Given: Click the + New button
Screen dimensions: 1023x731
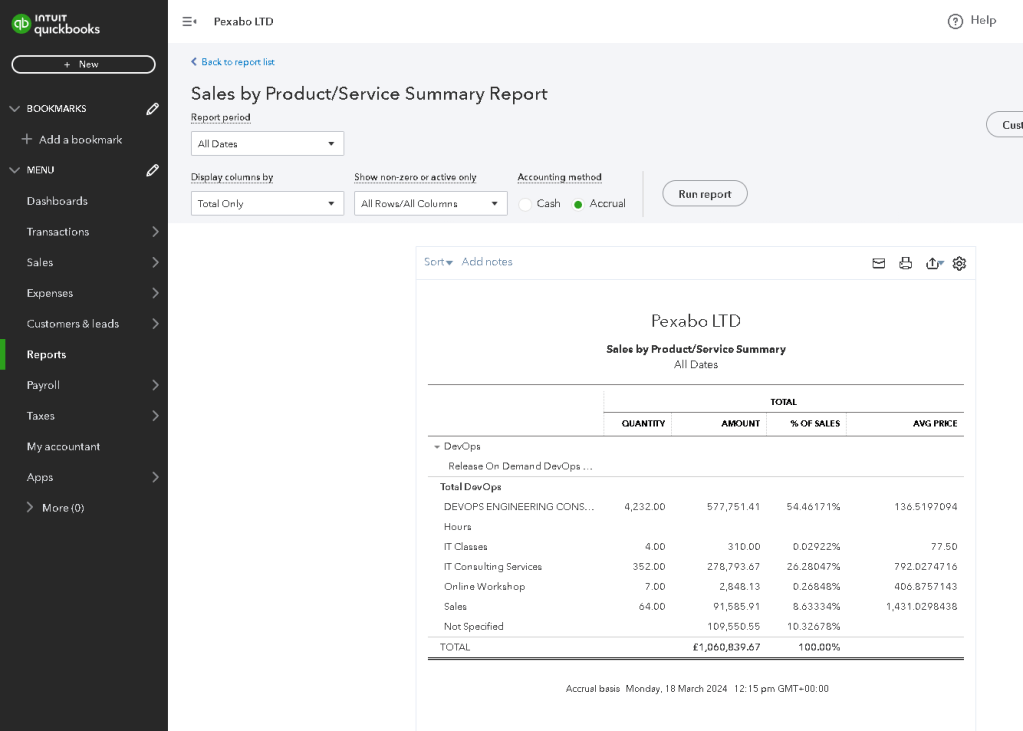Looking at the screenshot, I should tap(84, 64).
